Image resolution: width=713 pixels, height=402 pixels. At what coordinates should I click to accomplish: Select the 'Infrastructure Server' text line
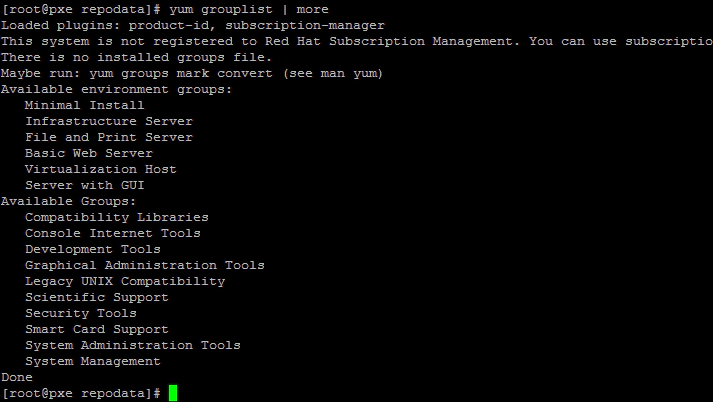click(x=109, y=121)
